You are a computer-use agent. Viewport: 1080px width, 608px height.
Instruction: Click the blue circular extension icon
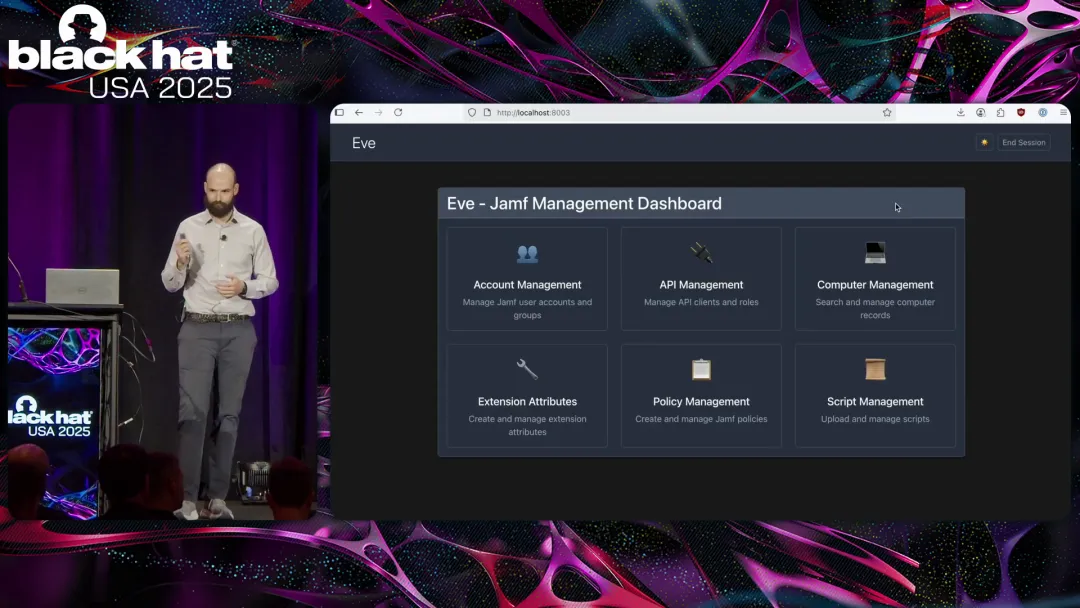pyautogui.click(x=1043, y=112)
